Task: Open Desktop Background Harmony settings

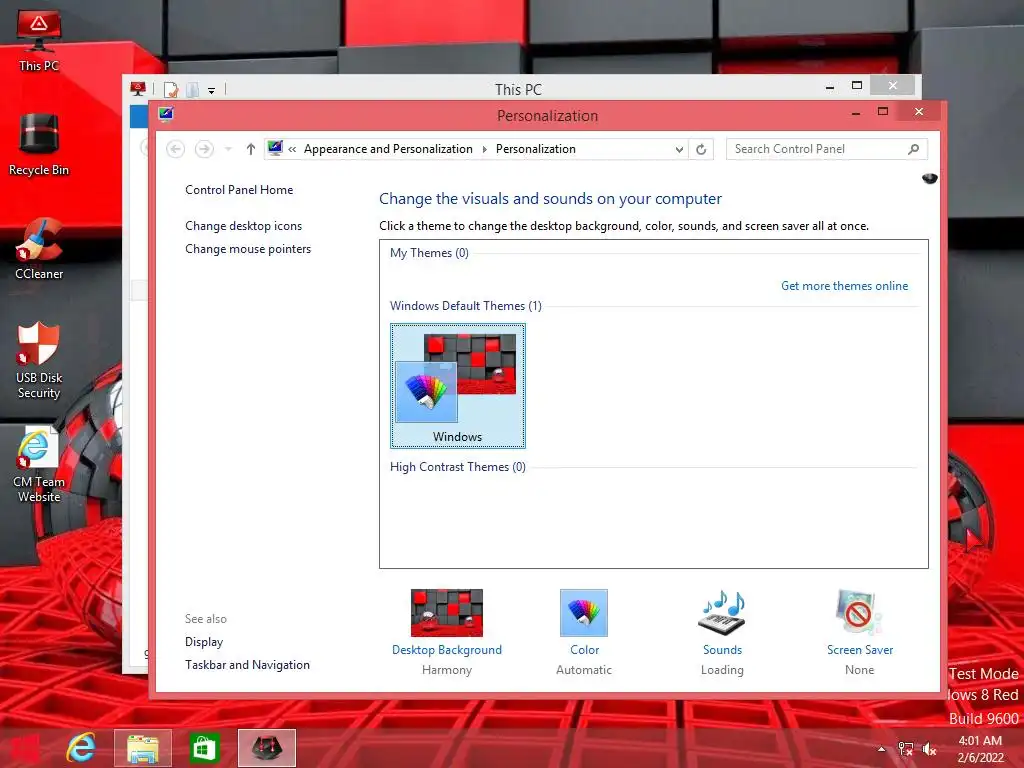Action: click(447, 632)
